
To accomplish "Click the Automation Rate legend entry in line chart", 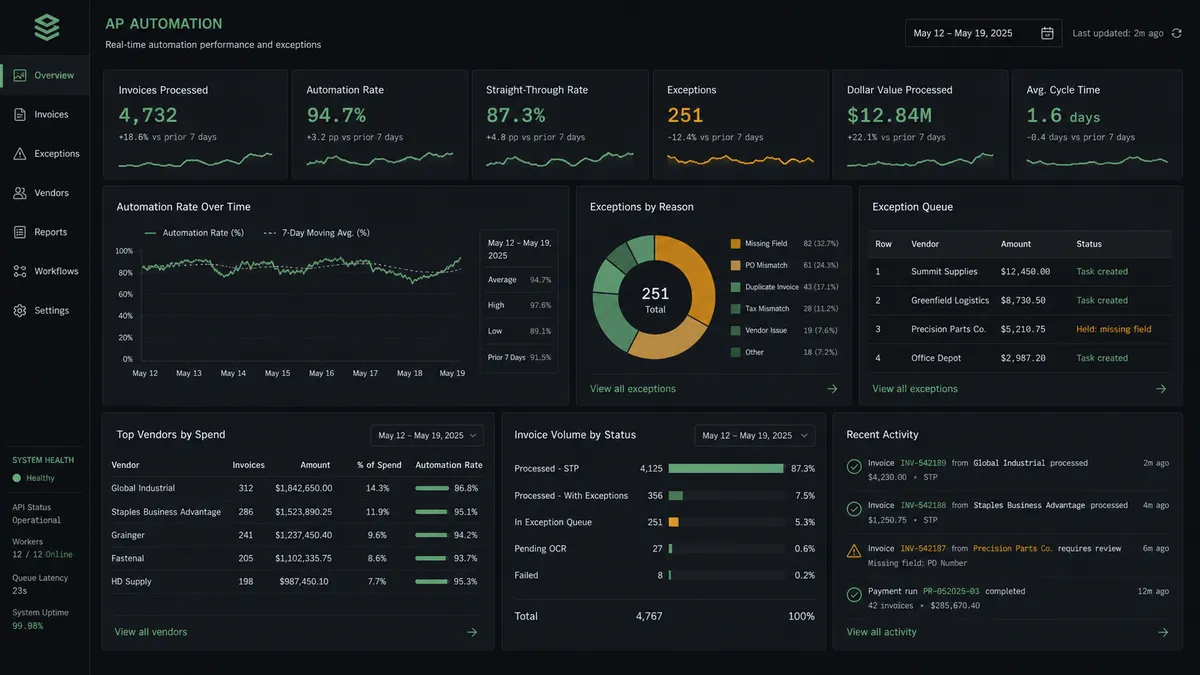I will point(194,233).
